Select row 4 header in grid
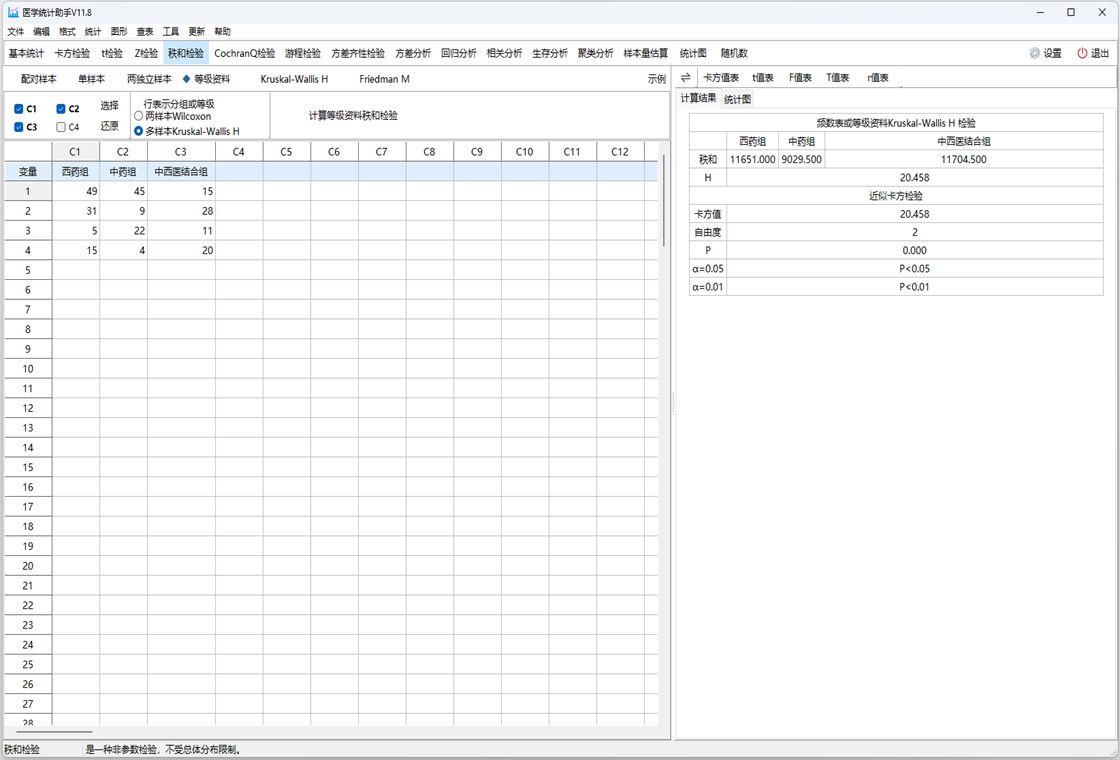Image resolution: width=1120 pixels, height=760 pixels. pos(28,251)
